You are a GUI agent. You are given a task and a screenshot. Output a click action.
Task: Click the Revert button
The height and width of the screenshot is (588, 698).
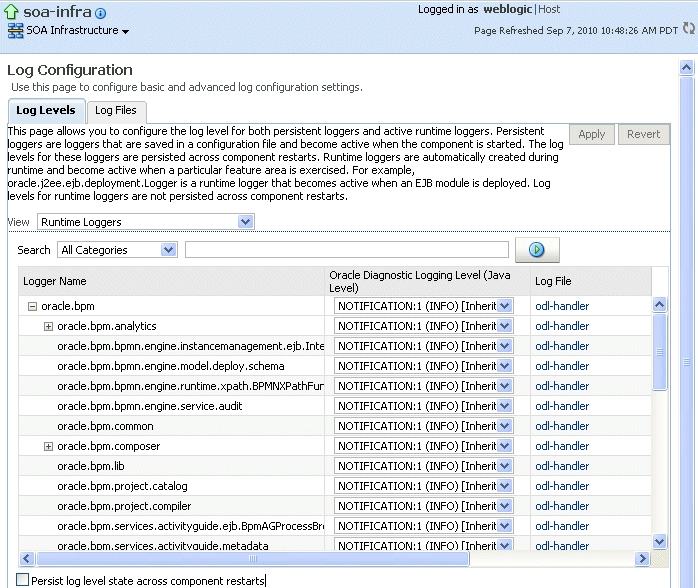(643, 134)
